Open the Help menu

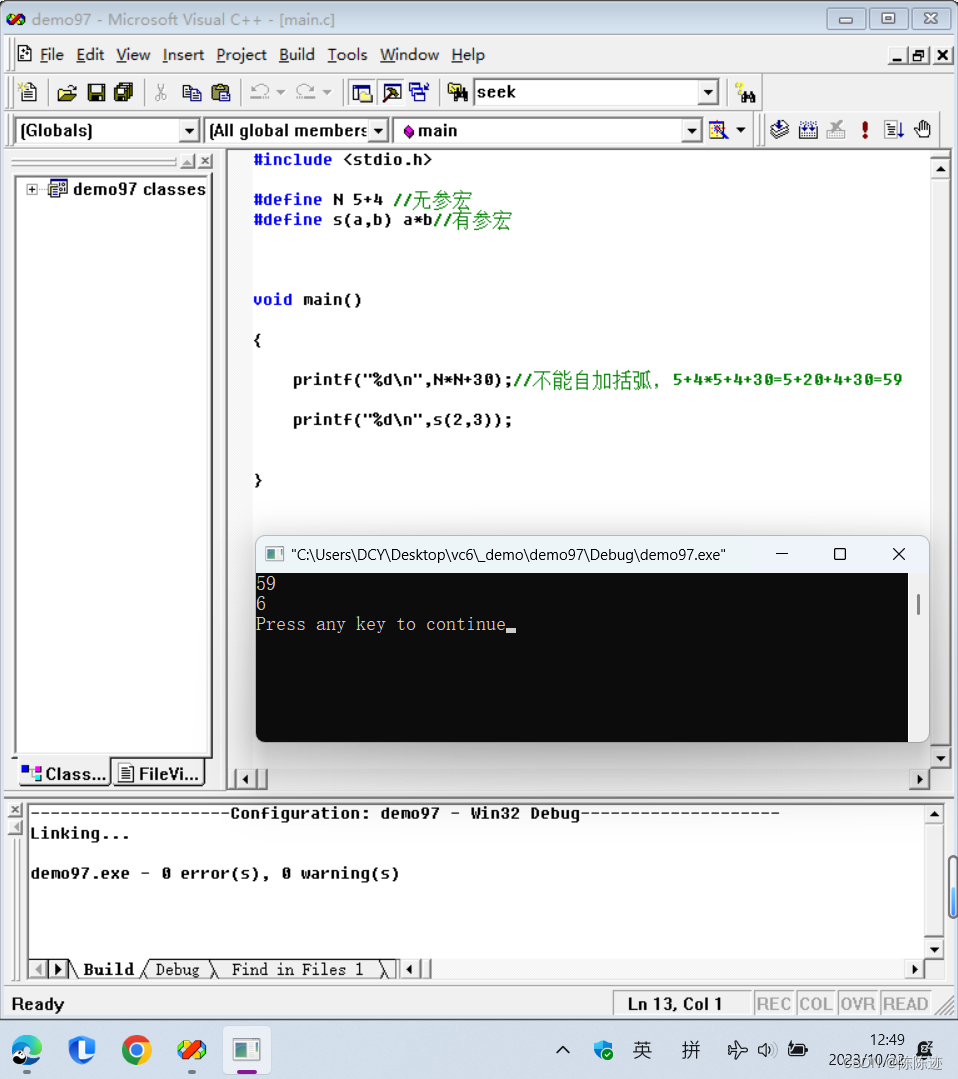pyautogui.click(x=468, y=55)
